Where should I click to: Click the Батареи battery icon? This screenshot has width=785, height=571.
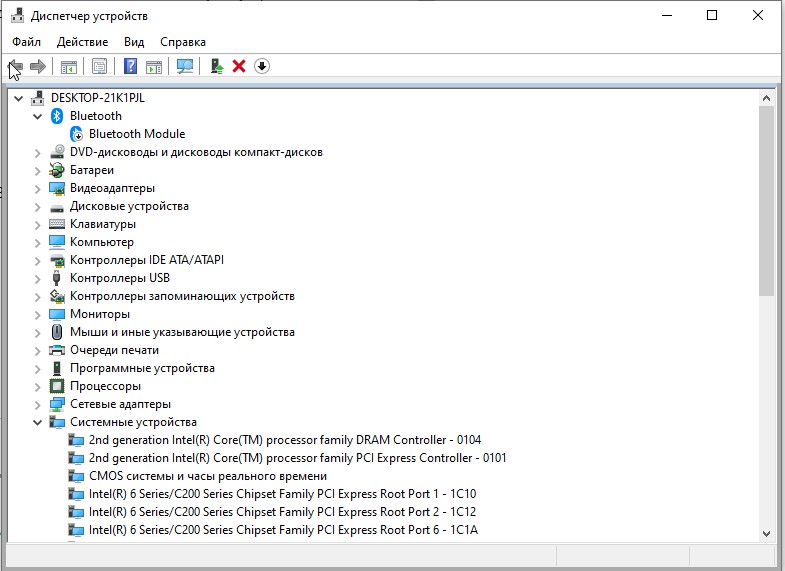point(57,170)
